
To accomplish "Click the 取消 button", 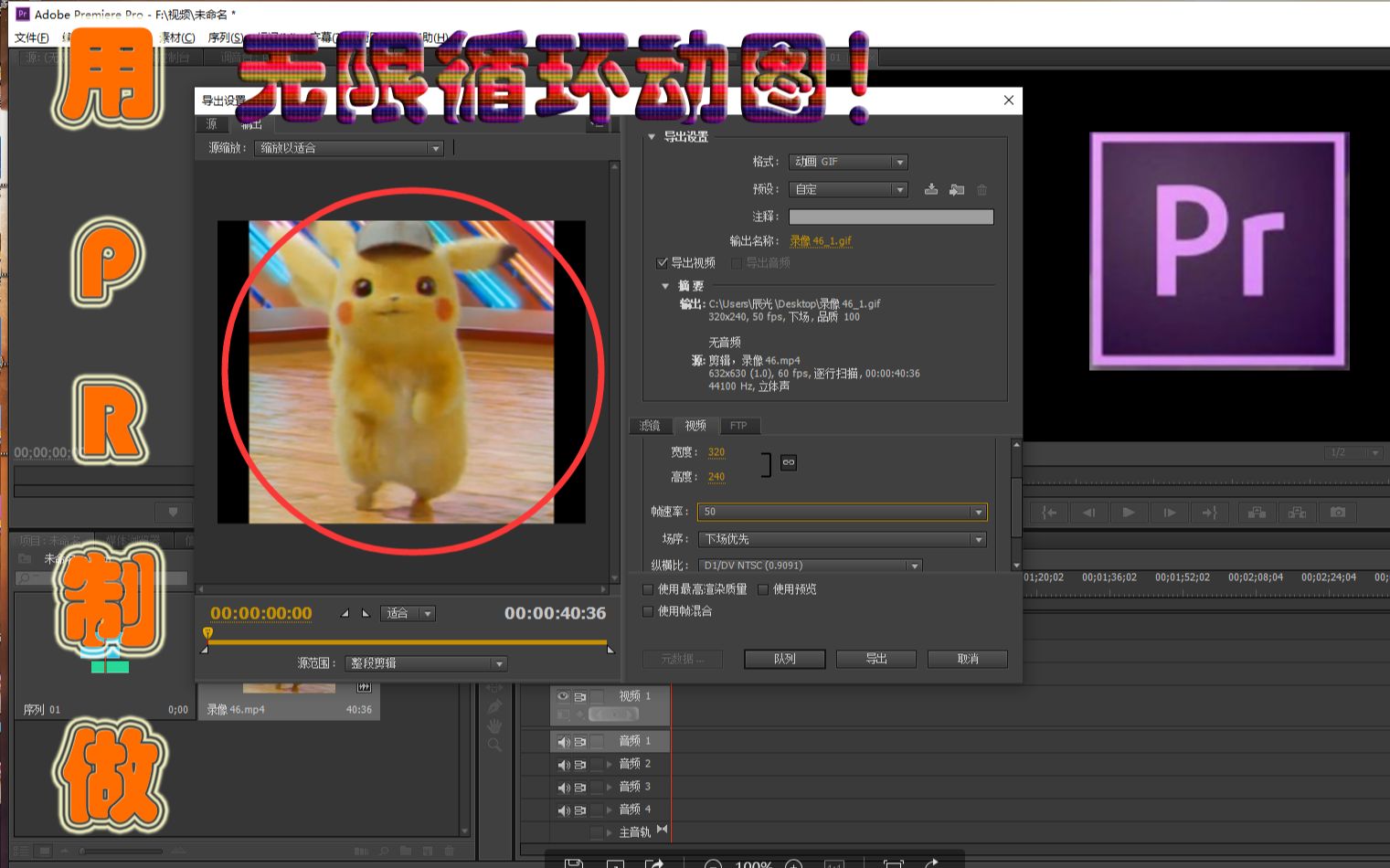I will (x=968, y=659).
